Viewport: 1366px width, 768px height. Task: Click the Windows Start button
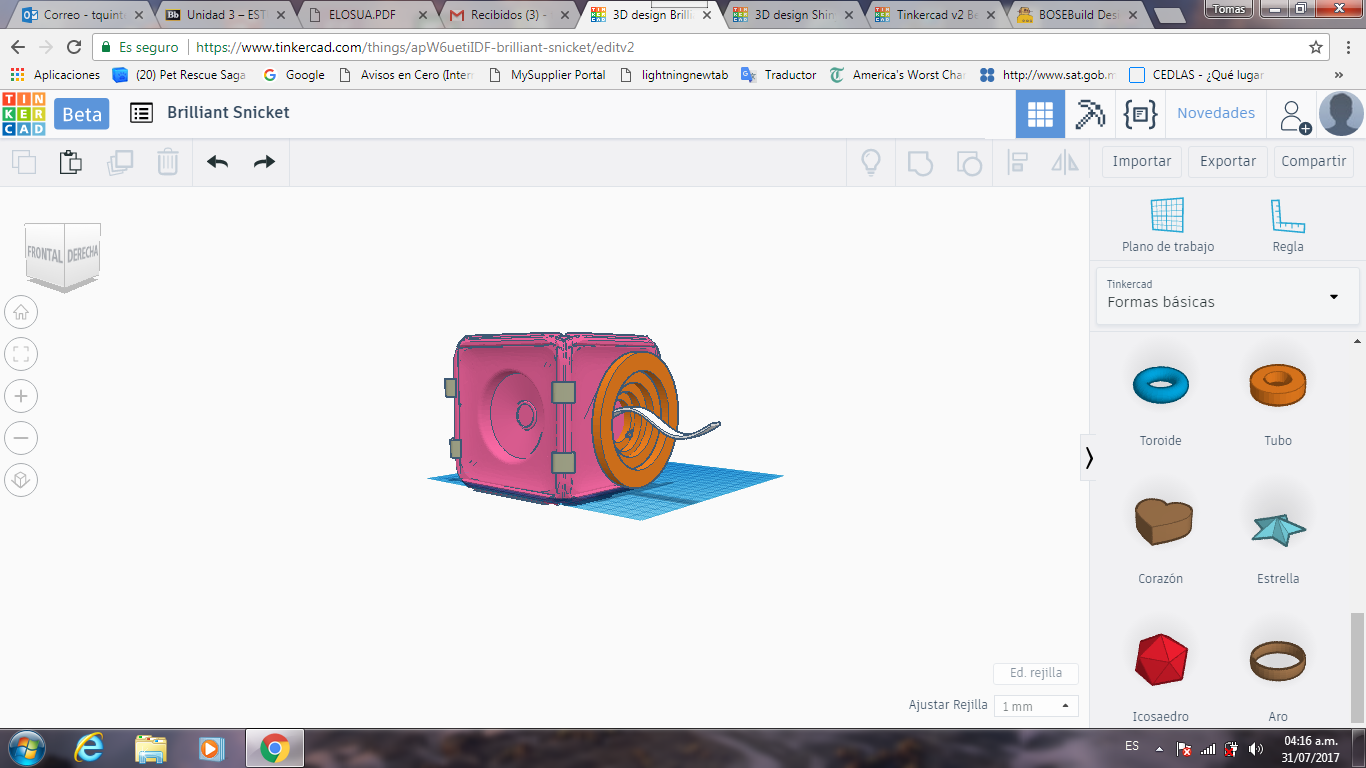tap(24, 748)
